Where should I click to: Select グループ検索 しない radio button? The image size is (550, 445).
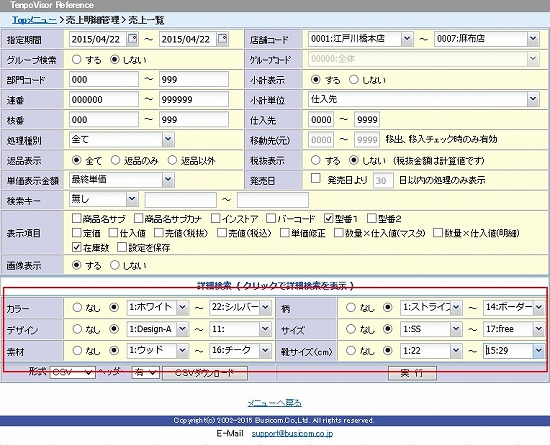coord(114,59)
